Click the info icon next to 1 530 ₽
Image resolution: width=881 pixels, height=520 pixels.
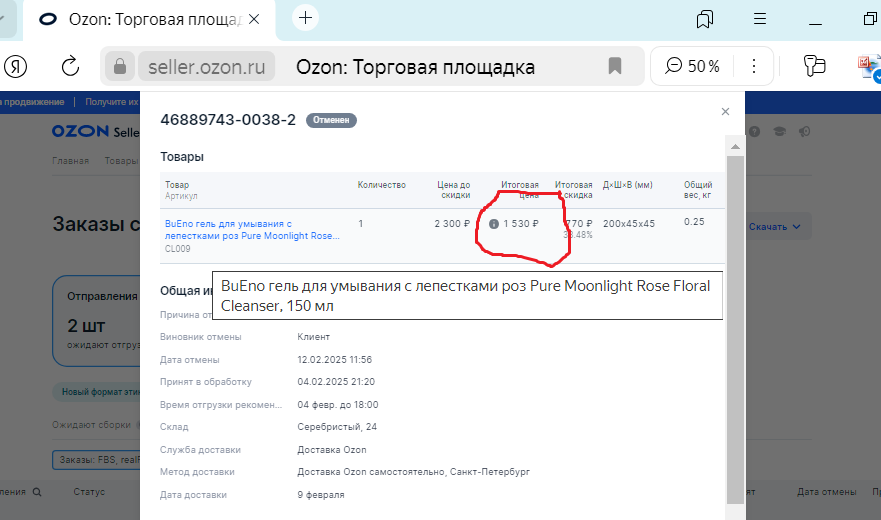click(x=494, y=224)
